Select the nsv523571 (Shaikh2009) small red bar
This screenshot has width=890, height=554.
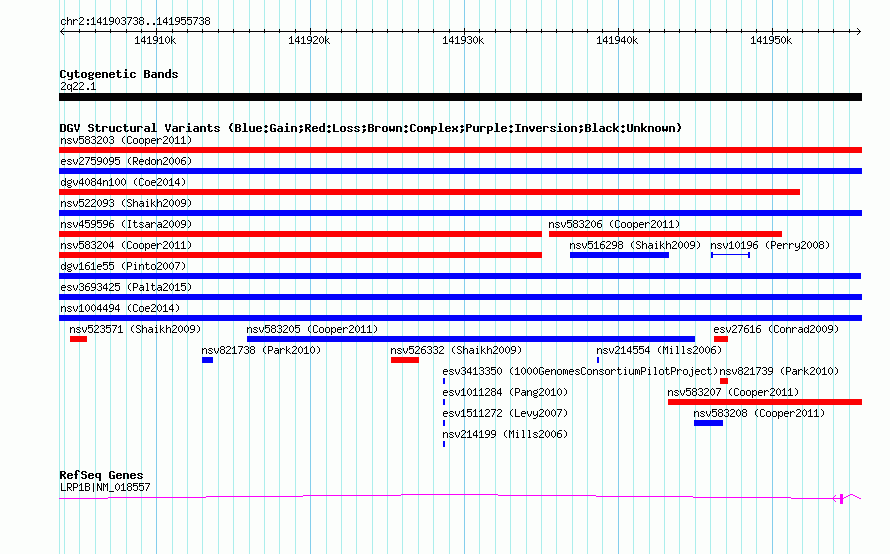(x=78, y=339)
